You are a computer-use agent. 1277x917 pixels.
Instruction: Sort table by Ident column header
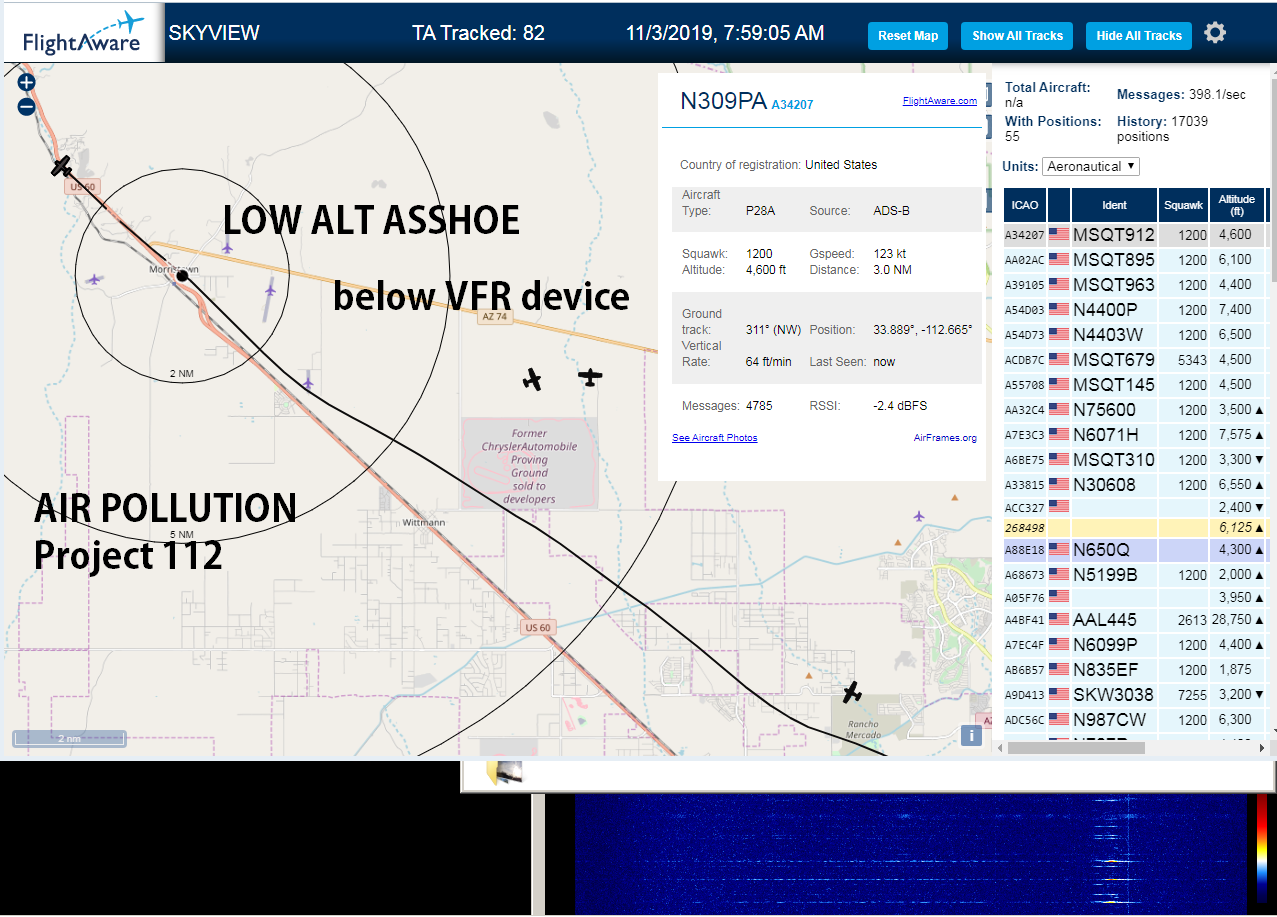click(x=1115, y=205)
